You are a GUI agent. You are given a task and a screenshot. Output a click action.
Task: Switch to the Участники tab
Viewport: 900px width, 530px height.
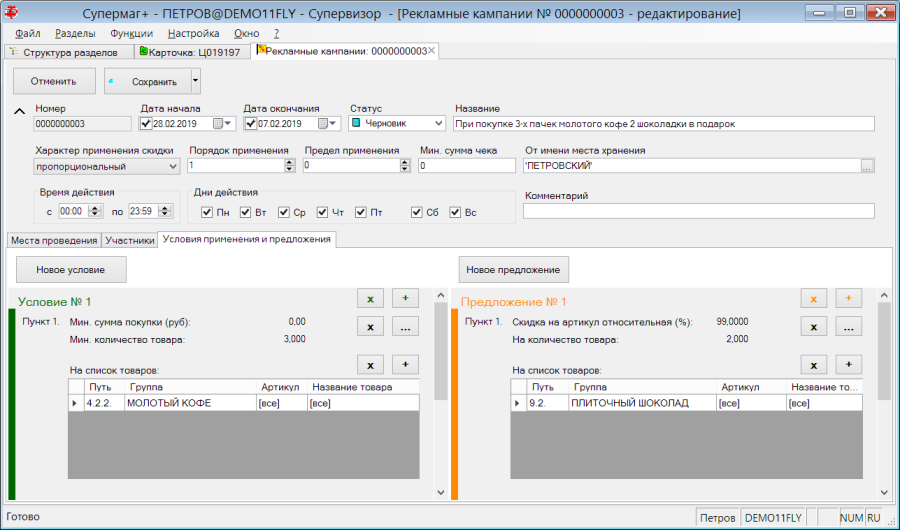tap(130, 240)
